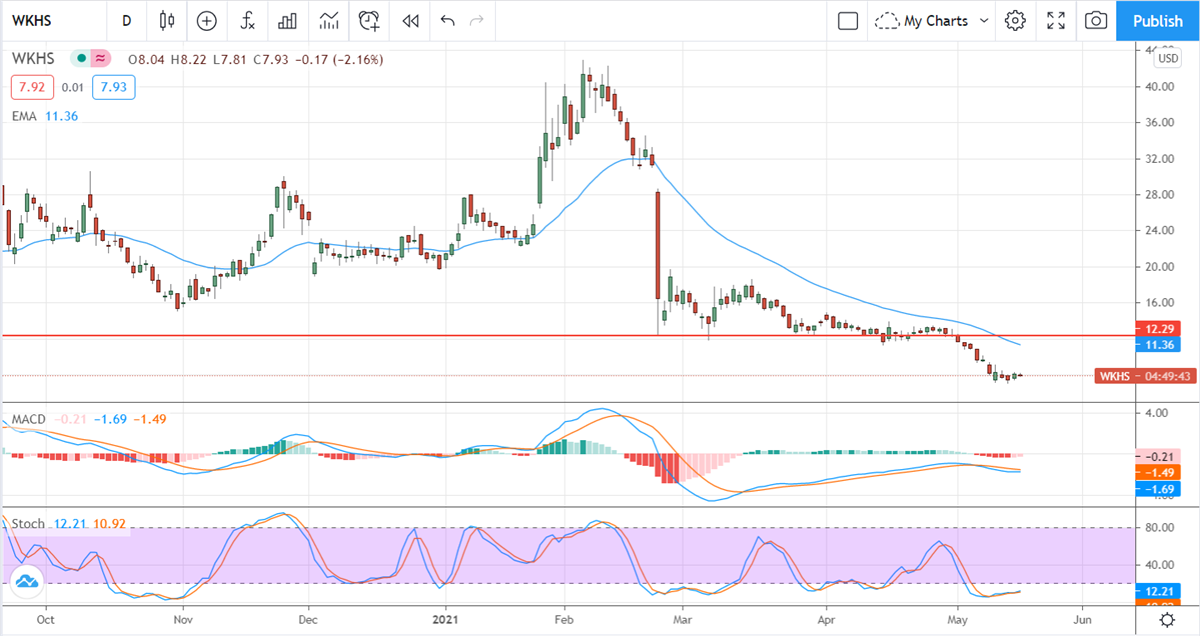Viewport: 1200px width, 636px height.
Task: Open financial metrics via the bar chart icon
Action: pyautogui.click(x=288, y=21)
